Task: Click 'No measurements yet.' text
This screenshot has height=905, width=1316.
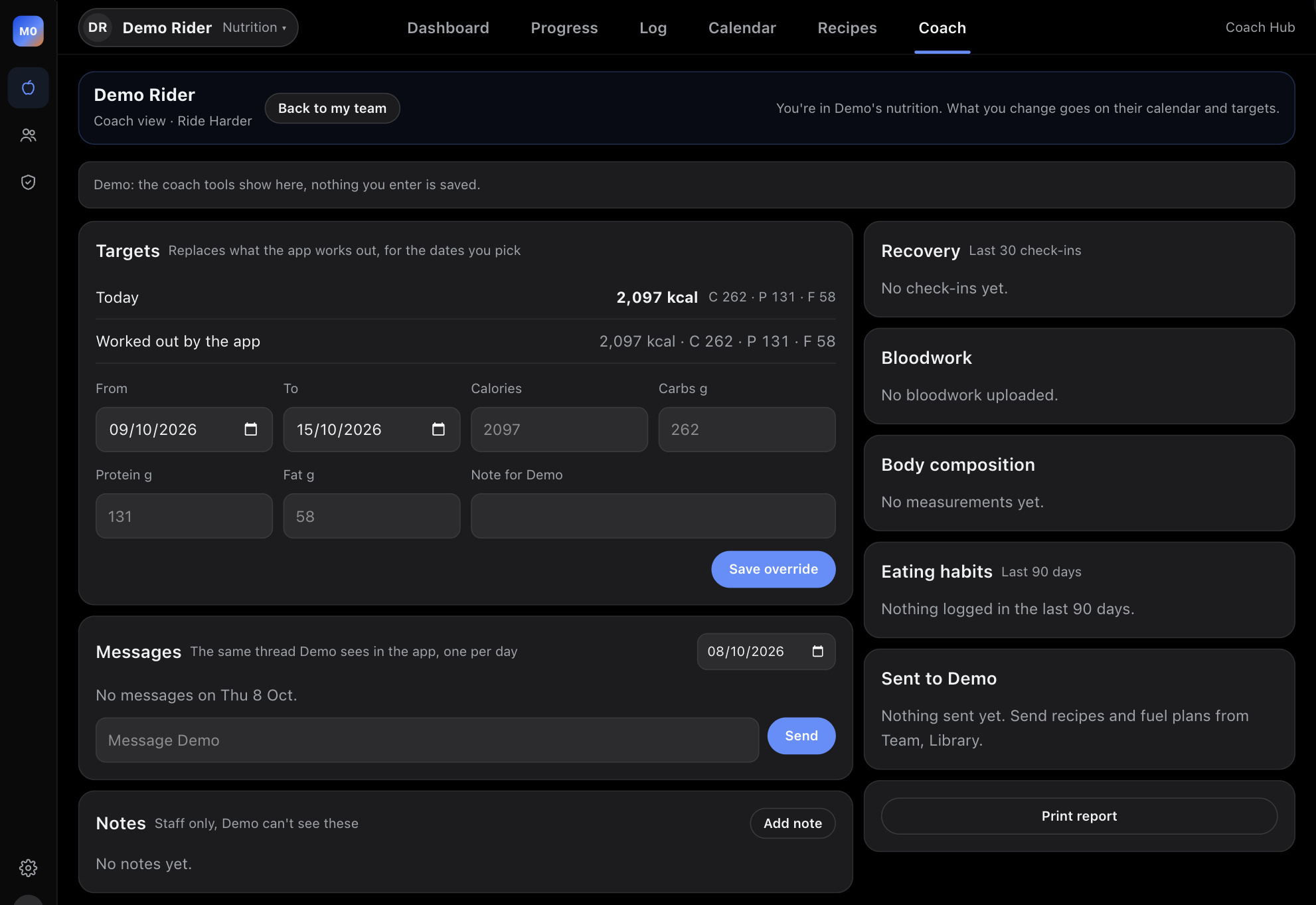Action: [x=962, y=502]
